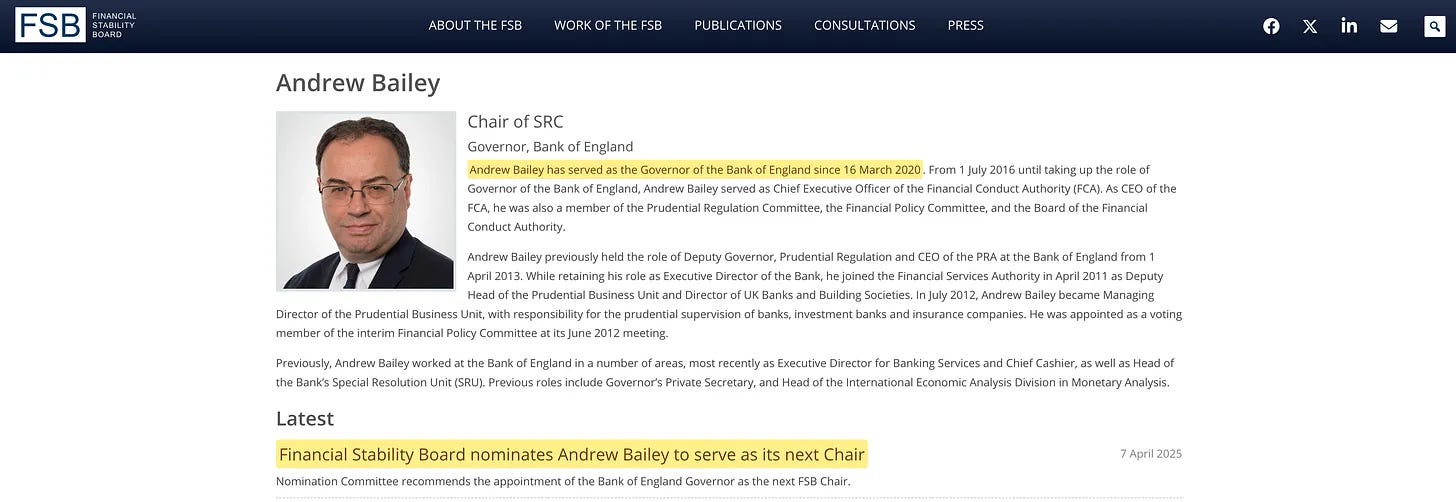Click the Chair of SRC title text
1456x502 pixels.
(x=515, y=122)
